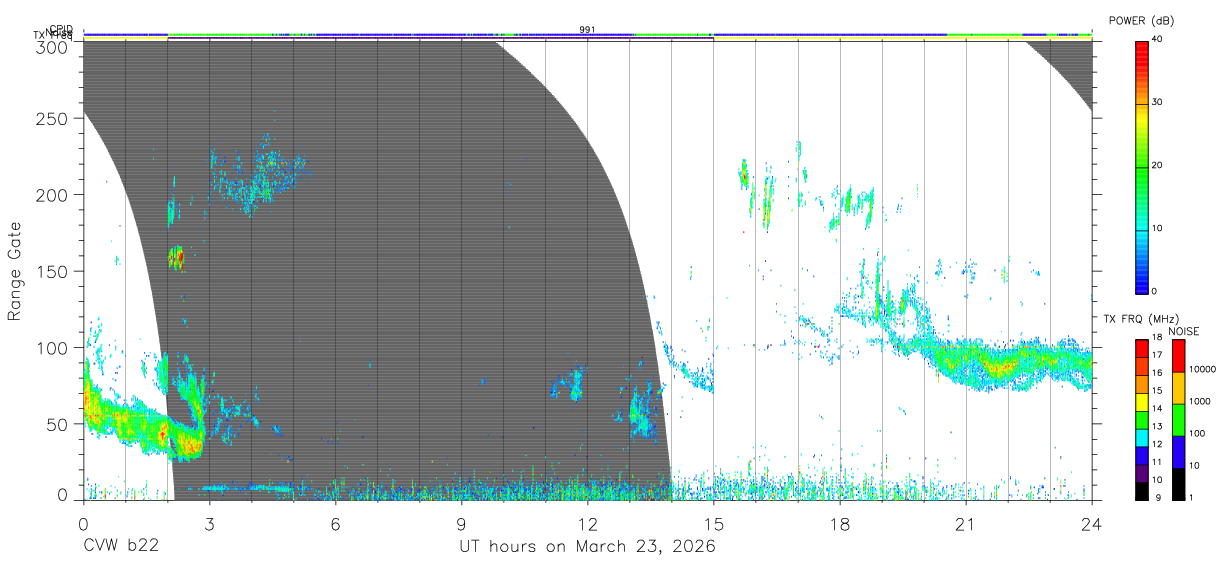This screenshot has height=567, width=1228.
Task: Click the red high-power echo near gate 155
Action: point(177,260)
